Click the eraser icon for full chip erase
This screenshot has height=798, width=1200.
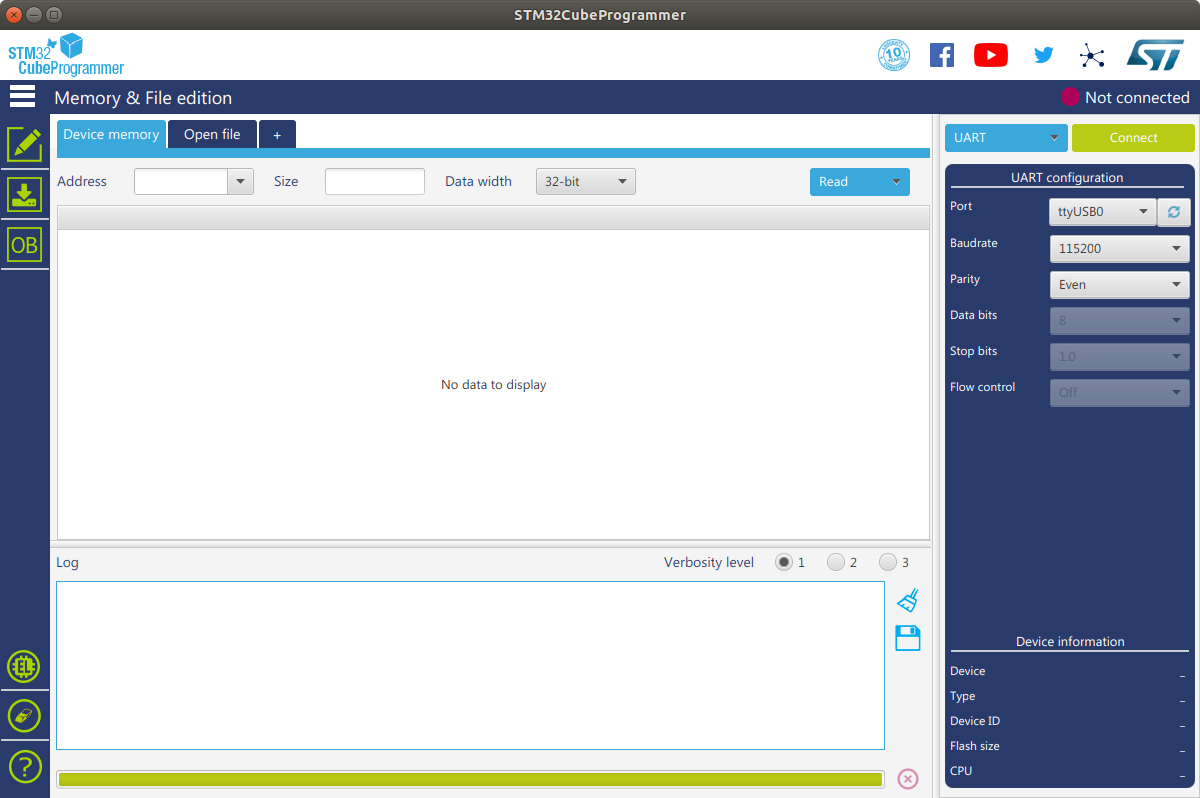point(24,715)
